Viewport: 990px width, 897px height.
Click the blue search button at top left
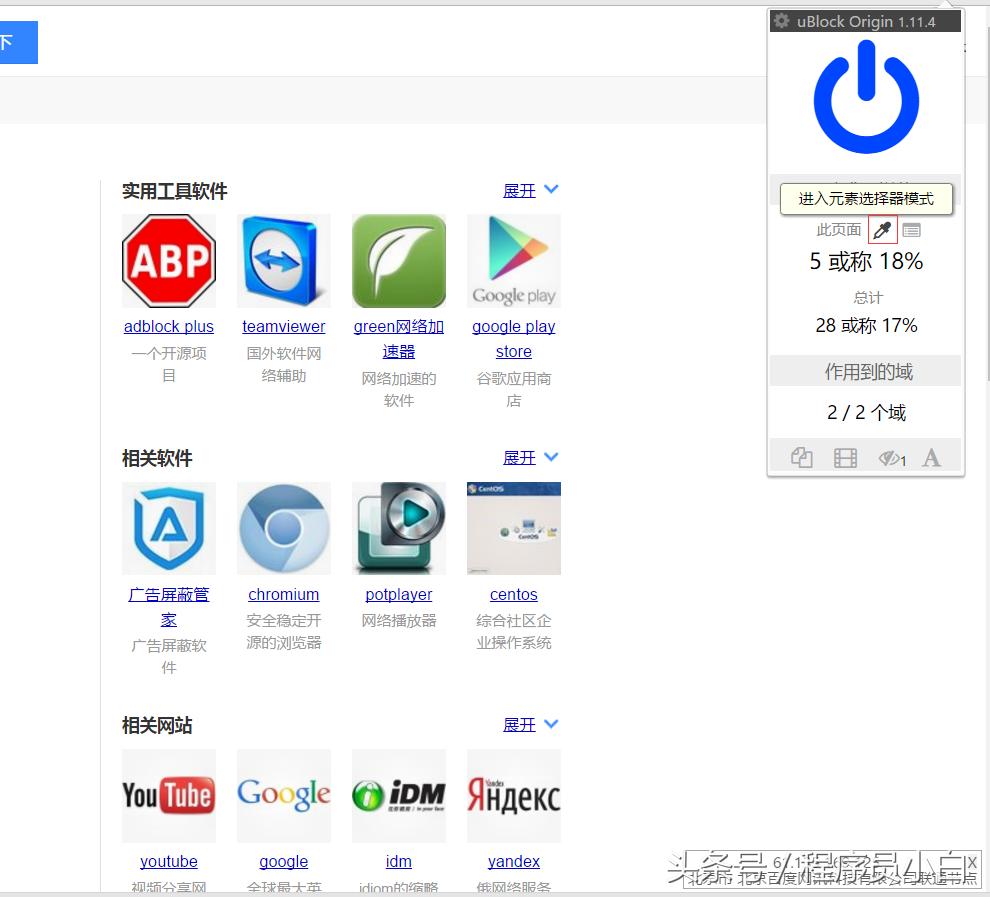tap(18, 42)
